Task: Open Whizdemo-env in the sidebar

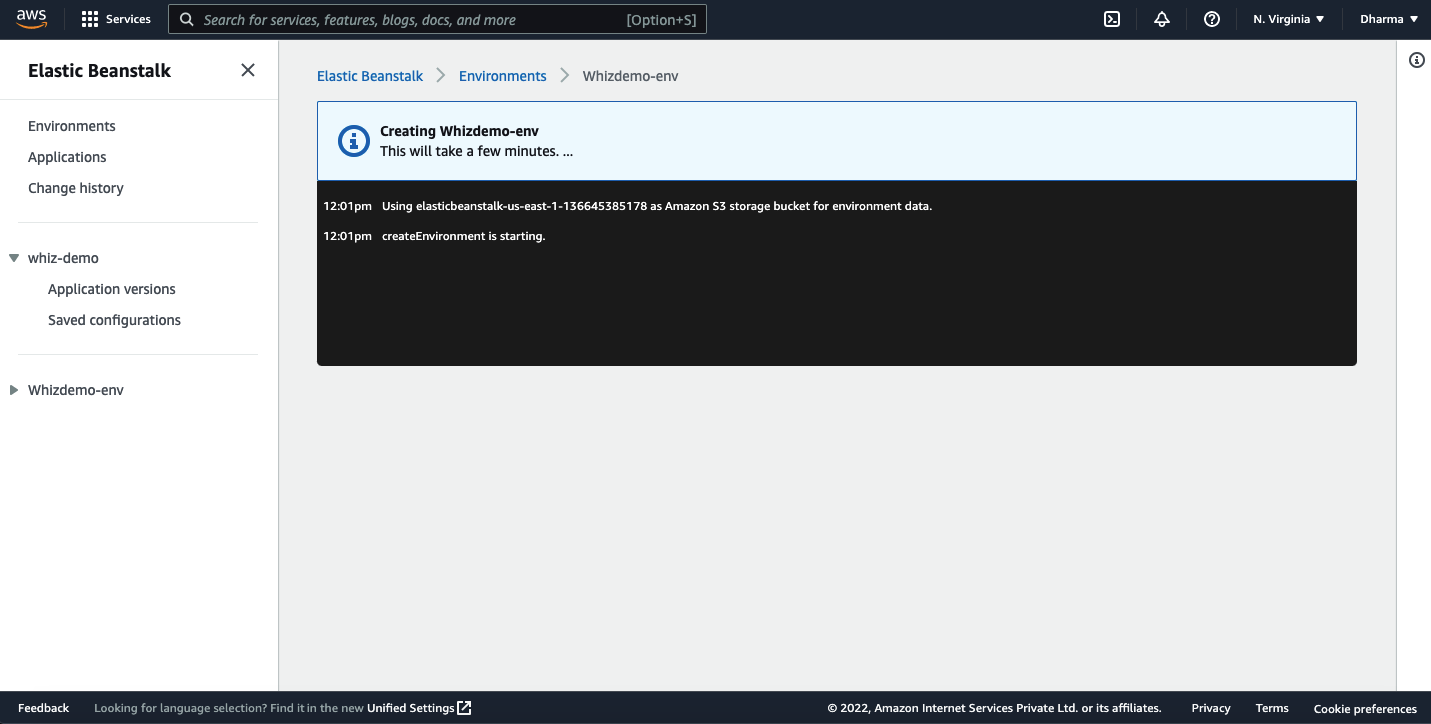Action: tap(76, 390)
